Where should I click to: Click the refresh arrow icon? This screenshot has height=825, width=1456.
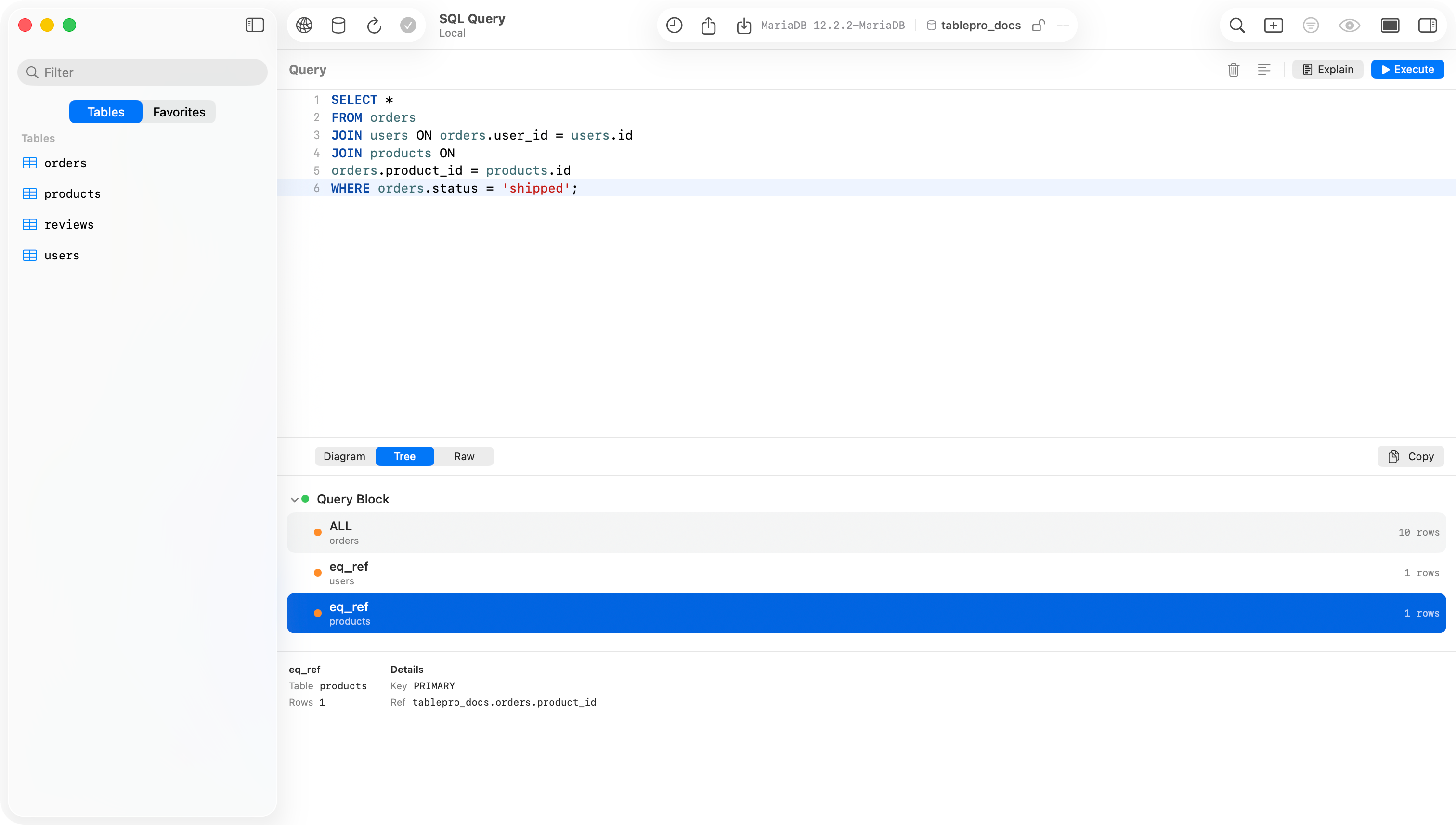[374, 26]
